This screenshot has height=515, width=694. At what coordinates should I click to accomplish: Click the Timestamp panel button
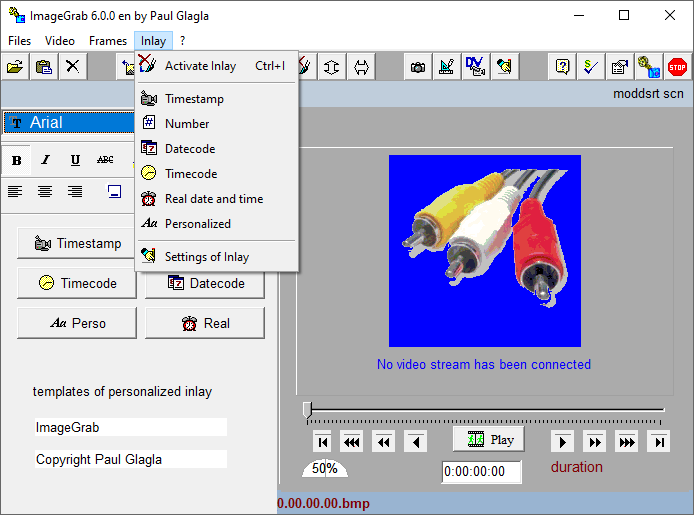[x=76, y=243]
